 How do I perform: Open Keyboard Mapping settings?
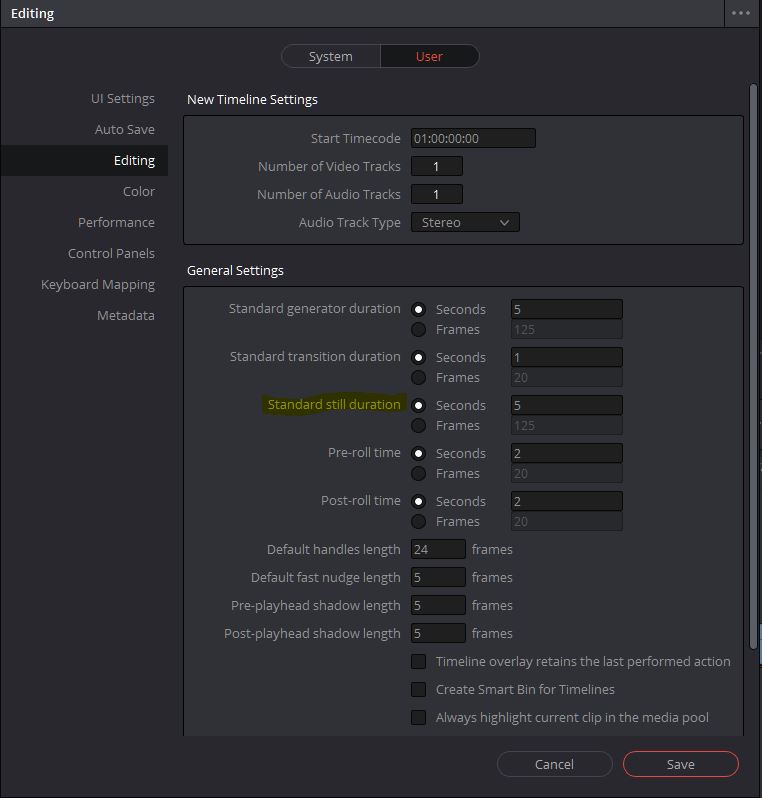point(98,284)
